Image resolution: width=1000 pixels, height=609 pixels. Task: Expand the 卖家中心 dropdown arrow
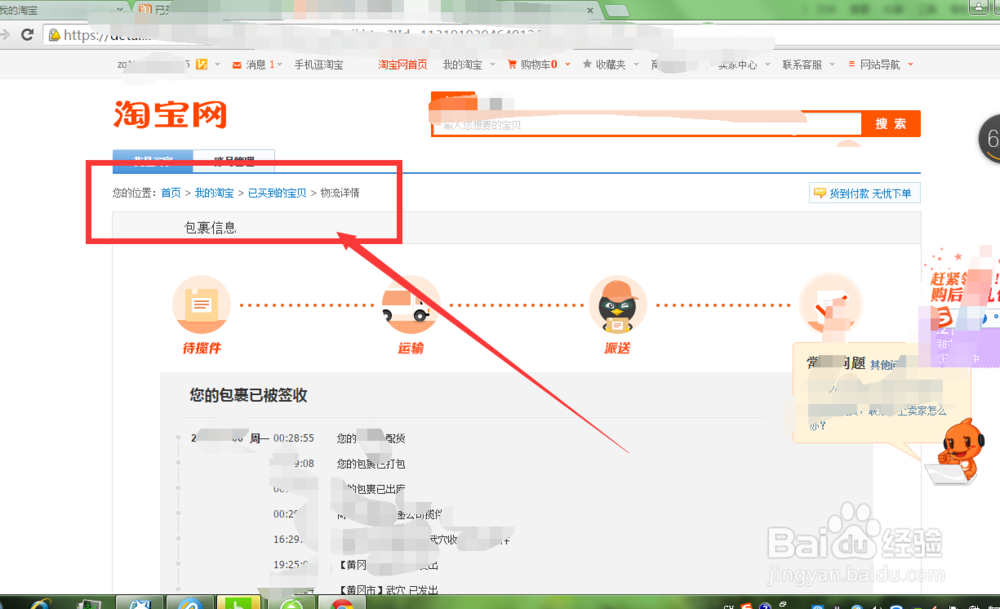point(767,64)
